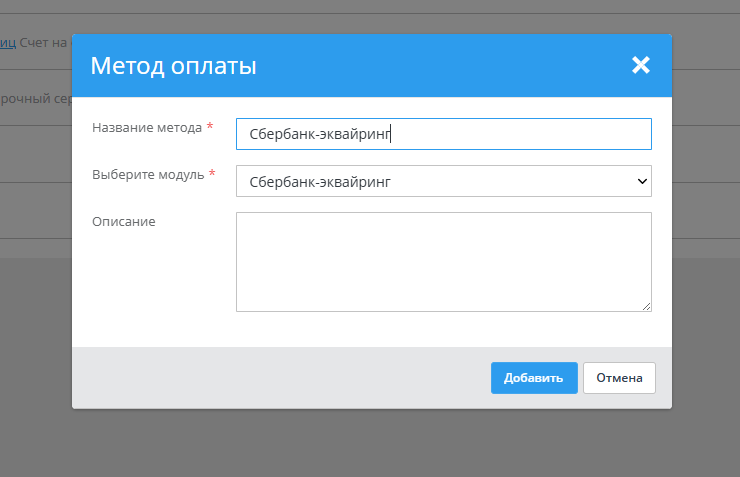Click the Название метода label
This screenshot has width=740, height=477.
click(x=146, y=128)
